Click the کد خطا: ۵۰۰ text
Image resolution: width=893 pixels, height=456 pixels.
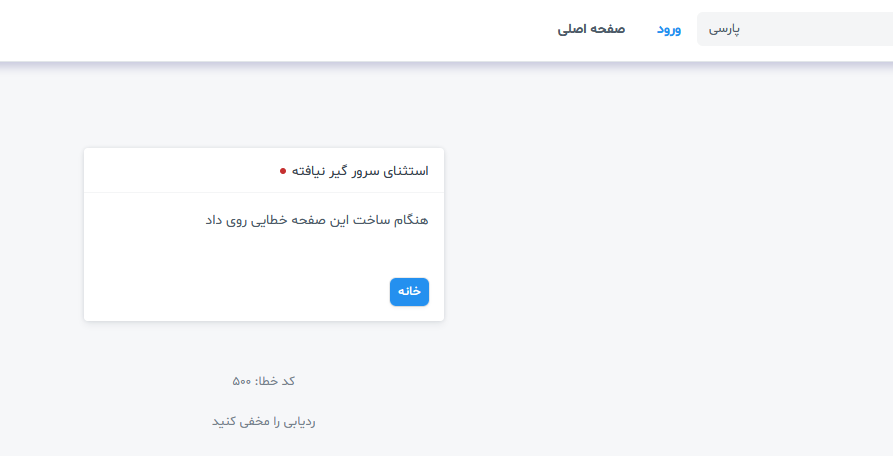(x=264, y=381)
